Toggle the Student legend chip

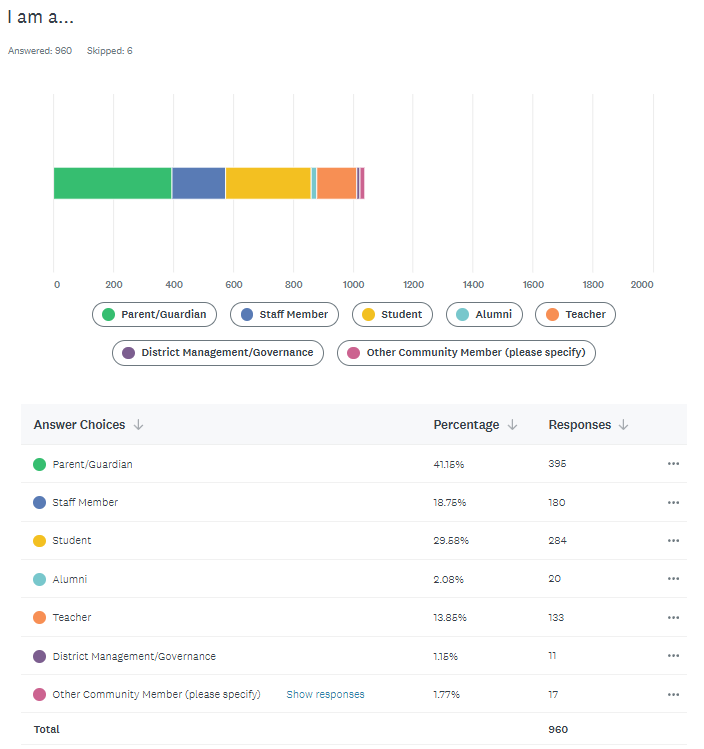[x=392, y=314]
